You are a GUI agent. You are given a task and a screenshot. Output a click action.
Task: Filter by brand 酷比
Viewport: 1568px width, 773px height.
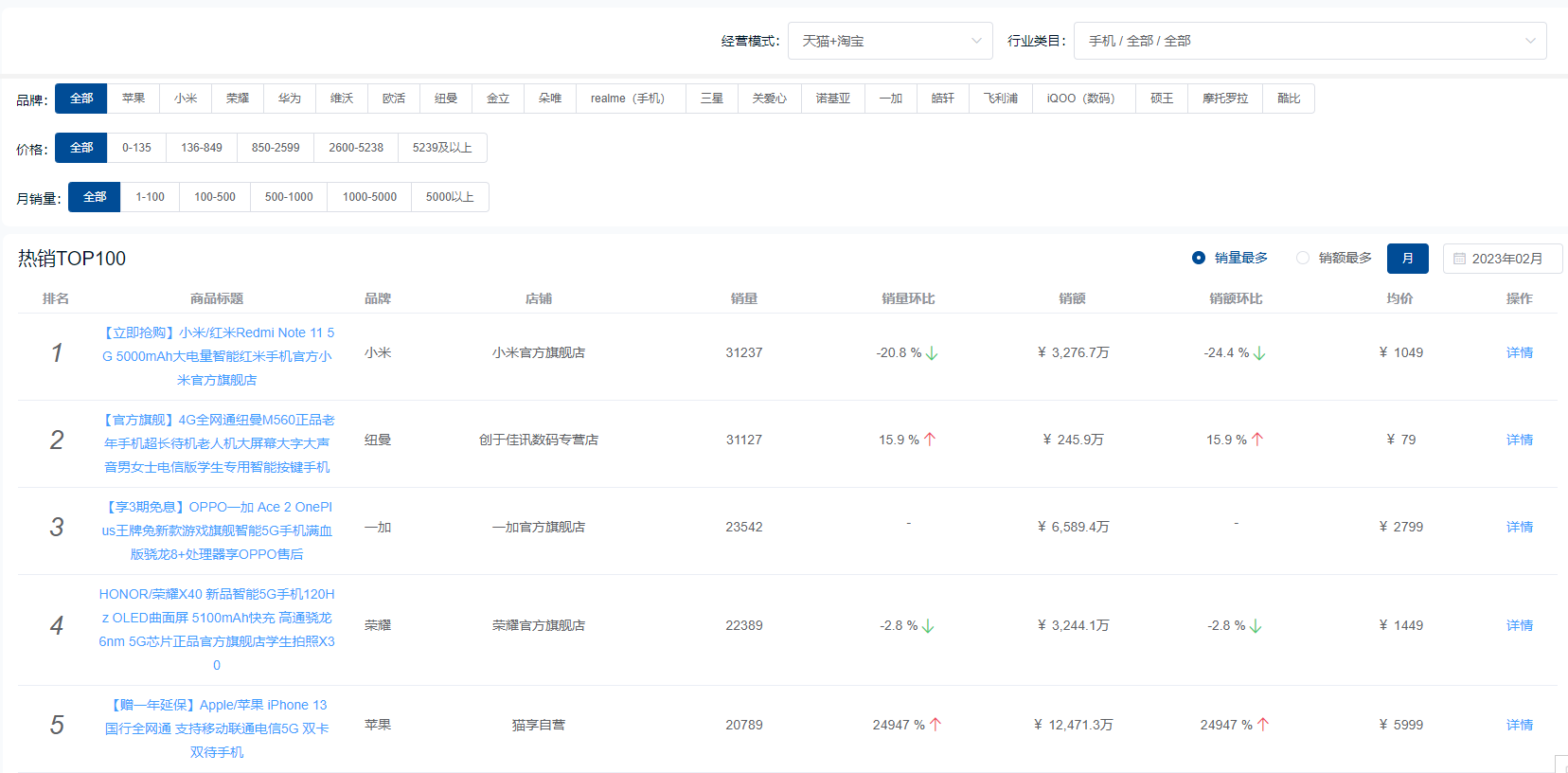pos(1289,99)
